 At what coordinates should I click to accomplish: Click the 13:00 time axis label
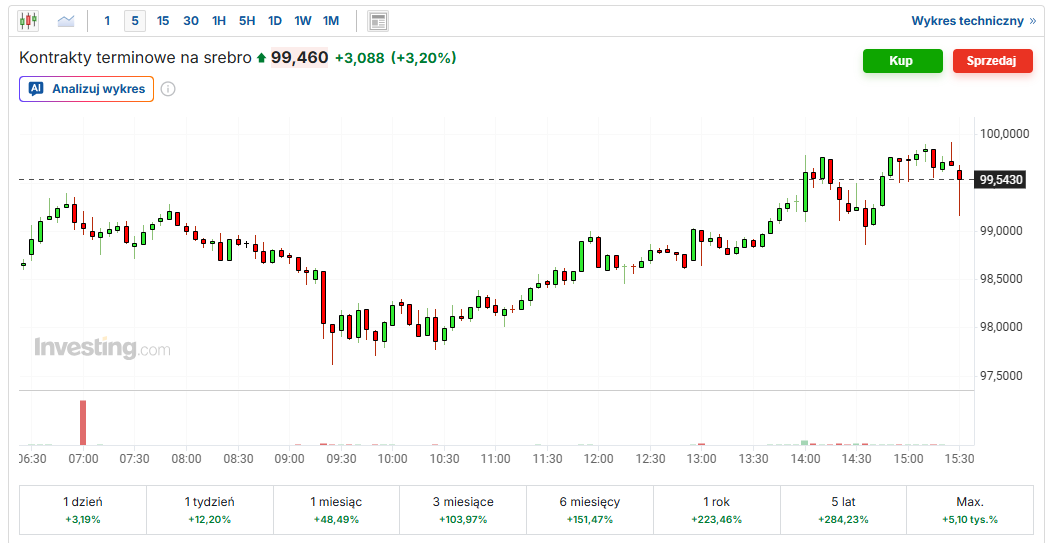tap(702, 458)
